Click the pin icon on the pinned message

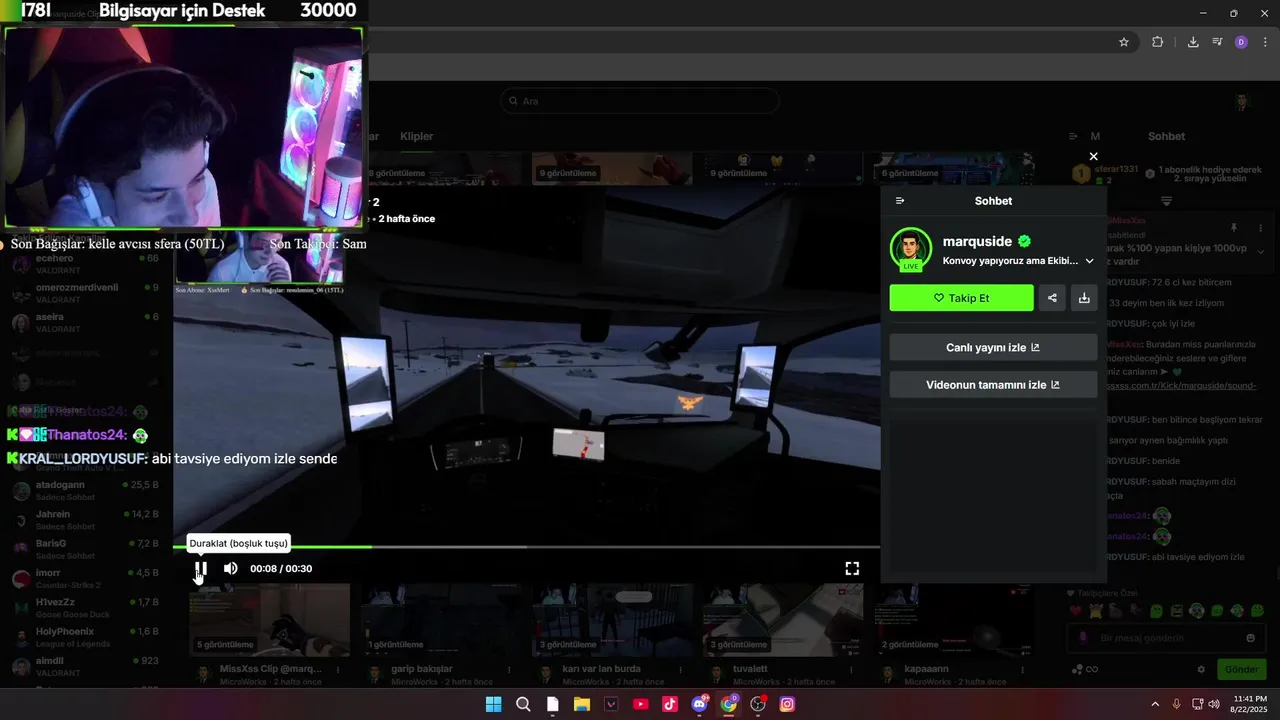point(1233,228)
